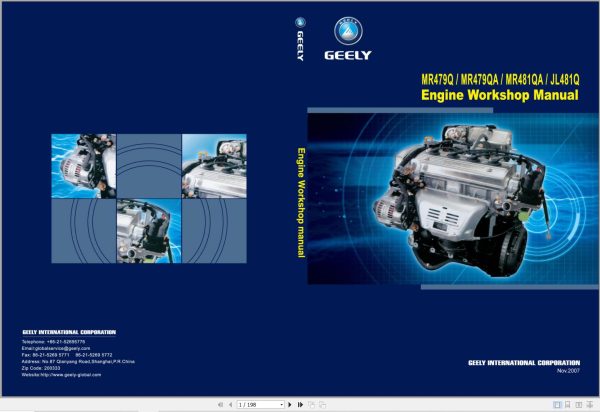
Task: Select single page layout view
Action: 557,404
